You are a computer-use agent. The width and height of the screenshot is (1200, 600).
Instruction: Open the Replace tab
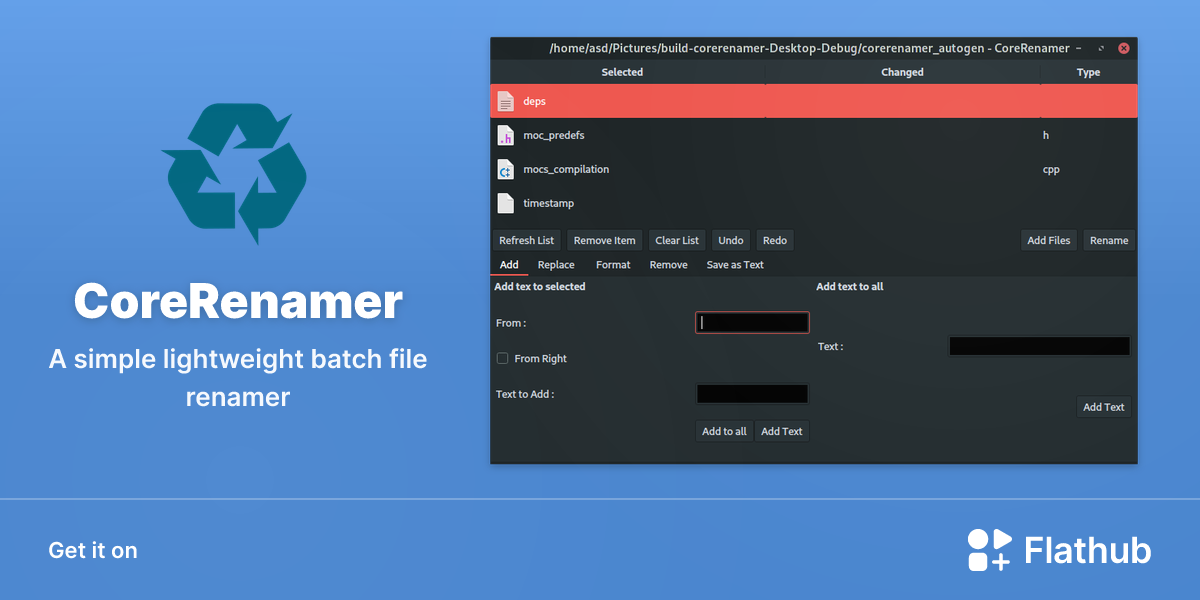(556, 265)
